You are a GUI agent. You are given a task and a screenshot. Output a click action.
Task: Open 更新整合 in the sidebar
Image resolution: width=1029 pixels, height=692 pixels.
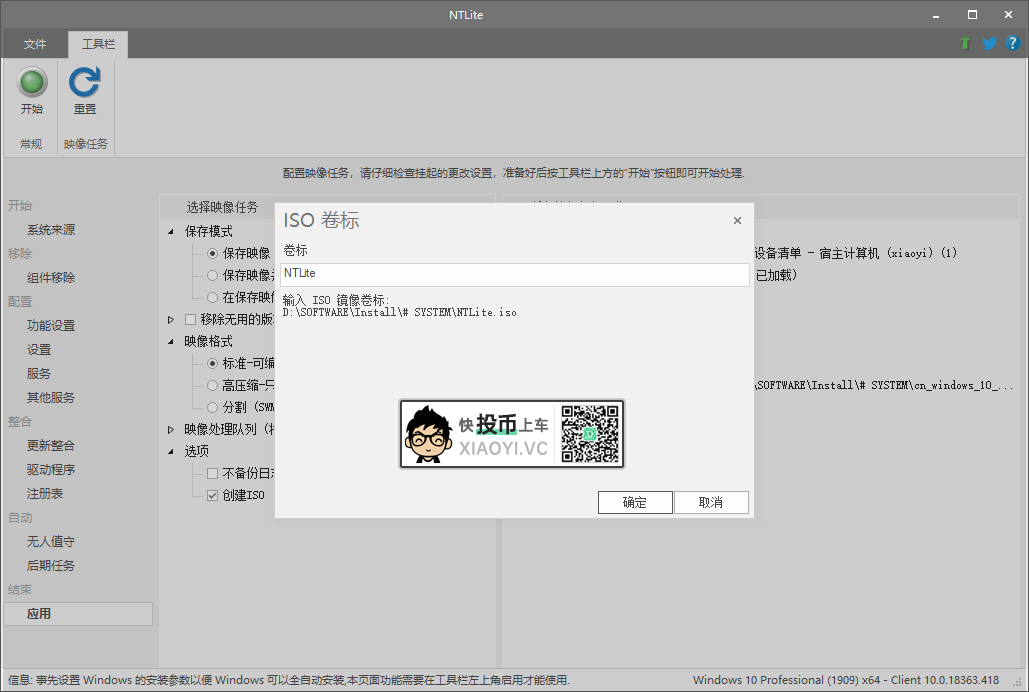(x=51, y=446)
